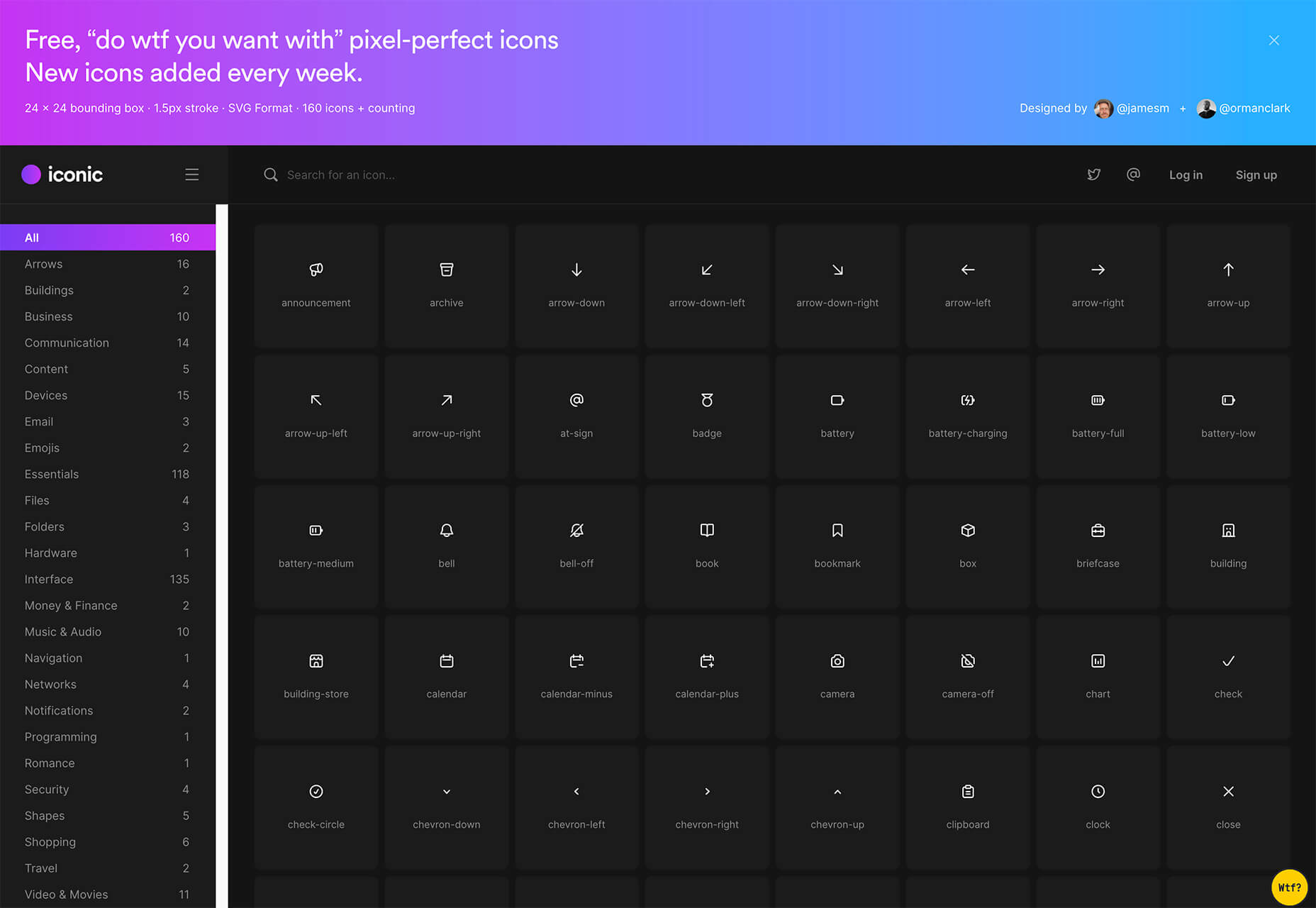This screenshot has height=908, width=1316.
Task: Select the chevron-down icon card
Action: [x=447, y=808]
